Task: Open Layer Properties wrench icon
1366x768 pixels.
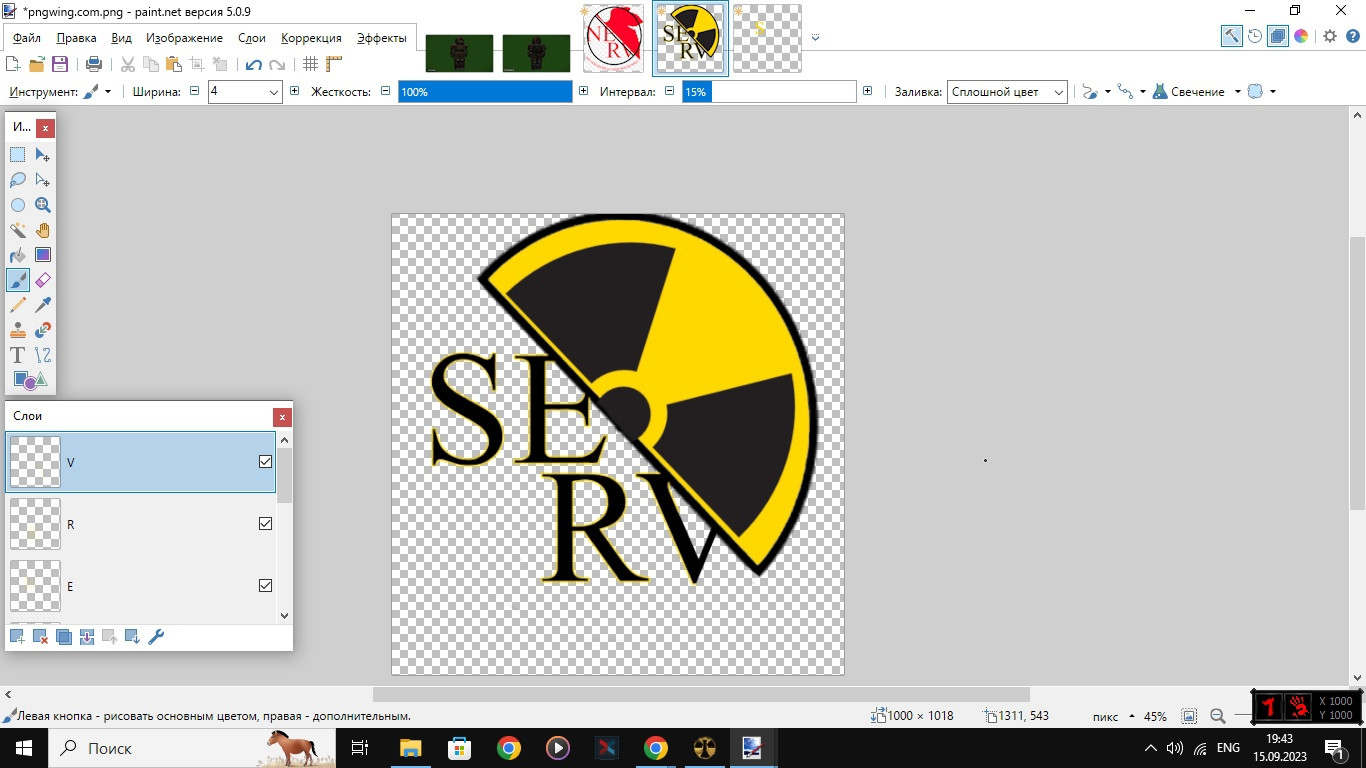Action: pyautogui.click(x=156, y=637)
